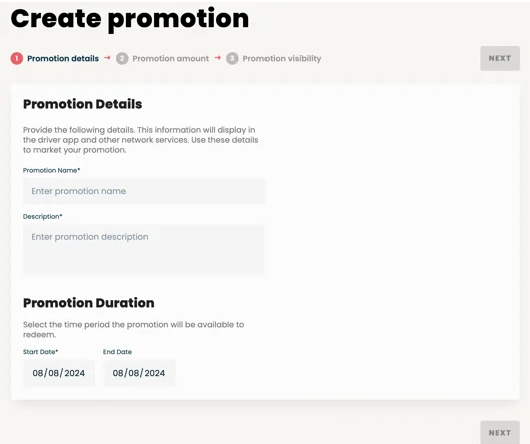530x444 pixels.
Task: Click inside the promotion description text area
Action: point(144,249)
